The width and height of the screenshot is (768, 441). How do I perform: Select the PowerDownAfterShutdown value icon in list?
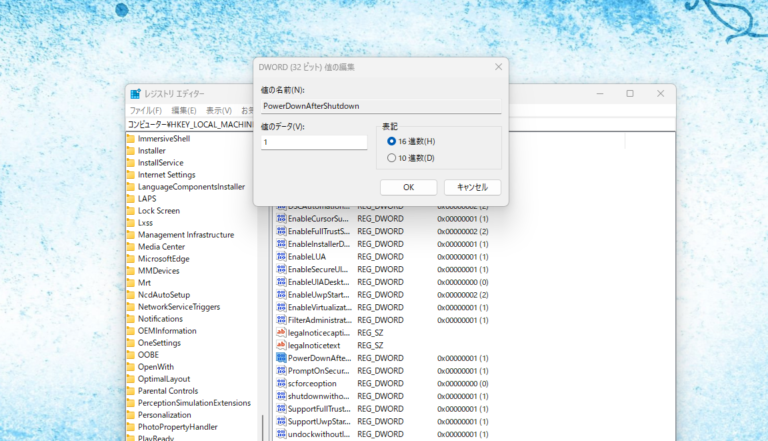(x=281, y=358)
